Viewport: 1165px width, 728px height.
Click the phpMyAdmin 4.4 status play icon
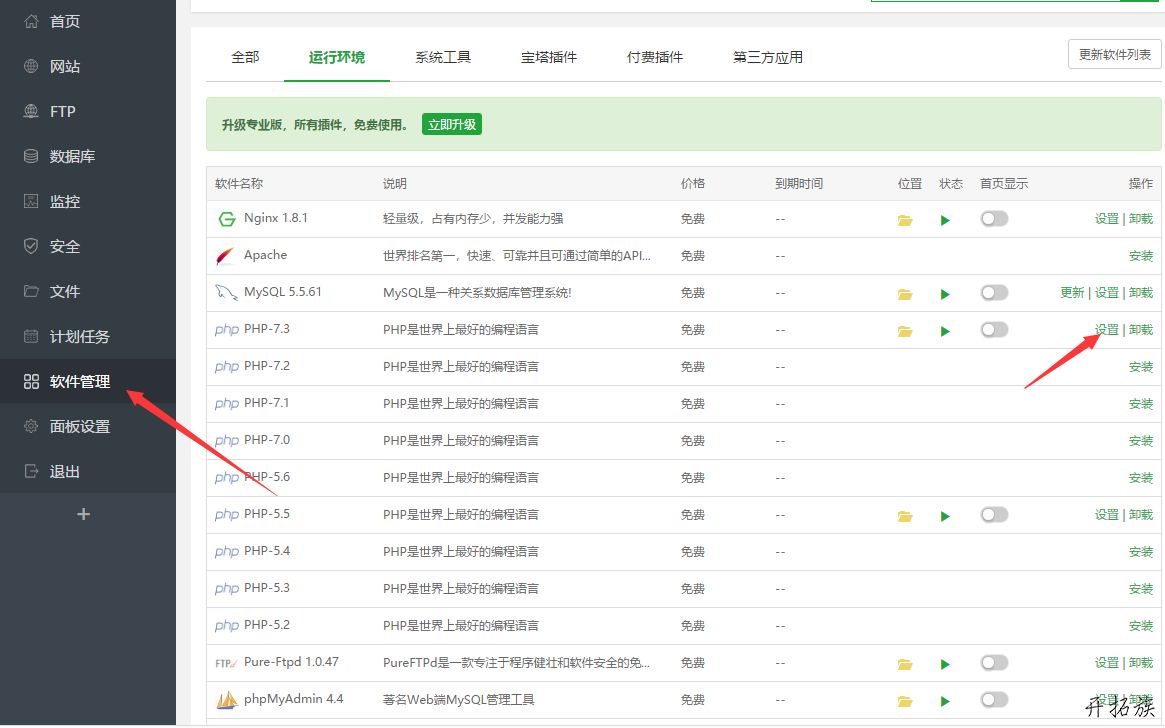coord(945,701)
